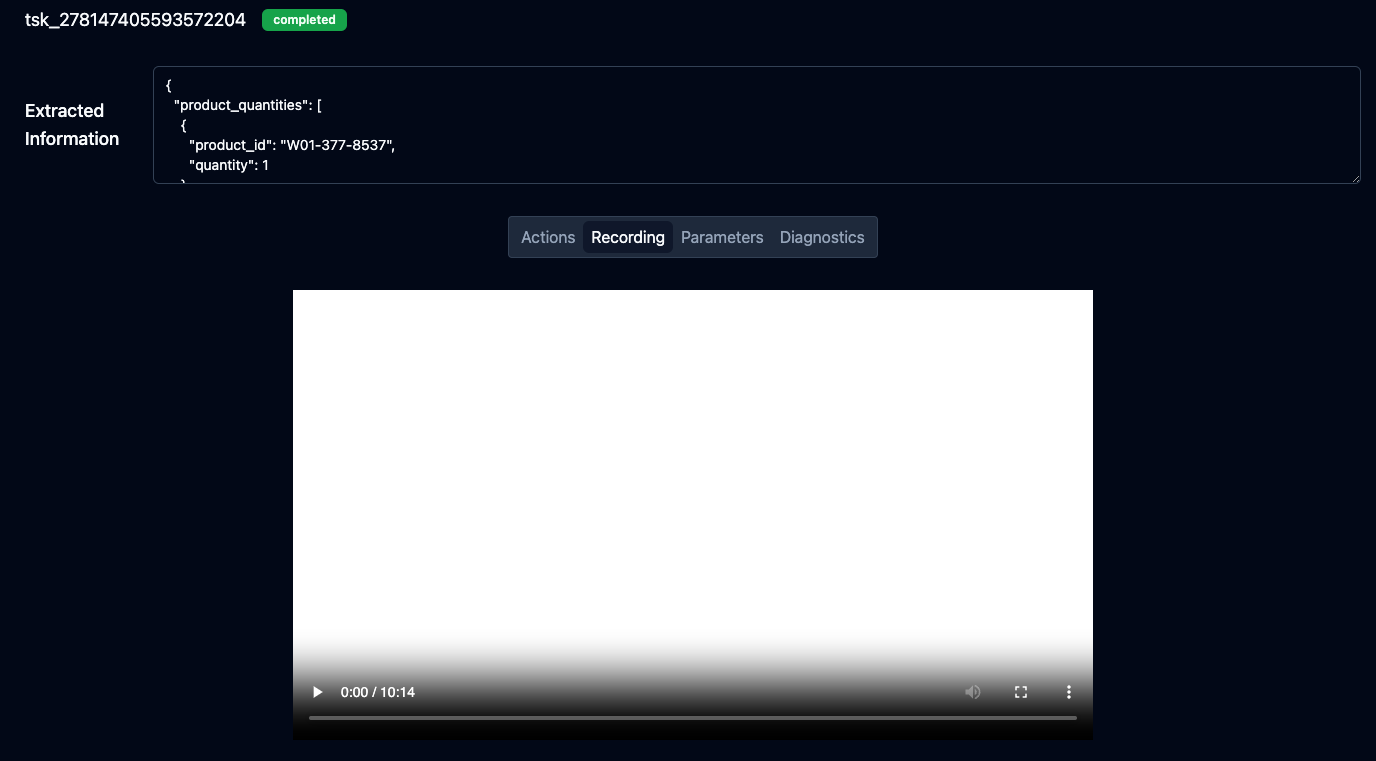This screenshot has width=1376, height=761.
Task: Open the video's three-dot options menu
Action: [x=1069, y=692]
